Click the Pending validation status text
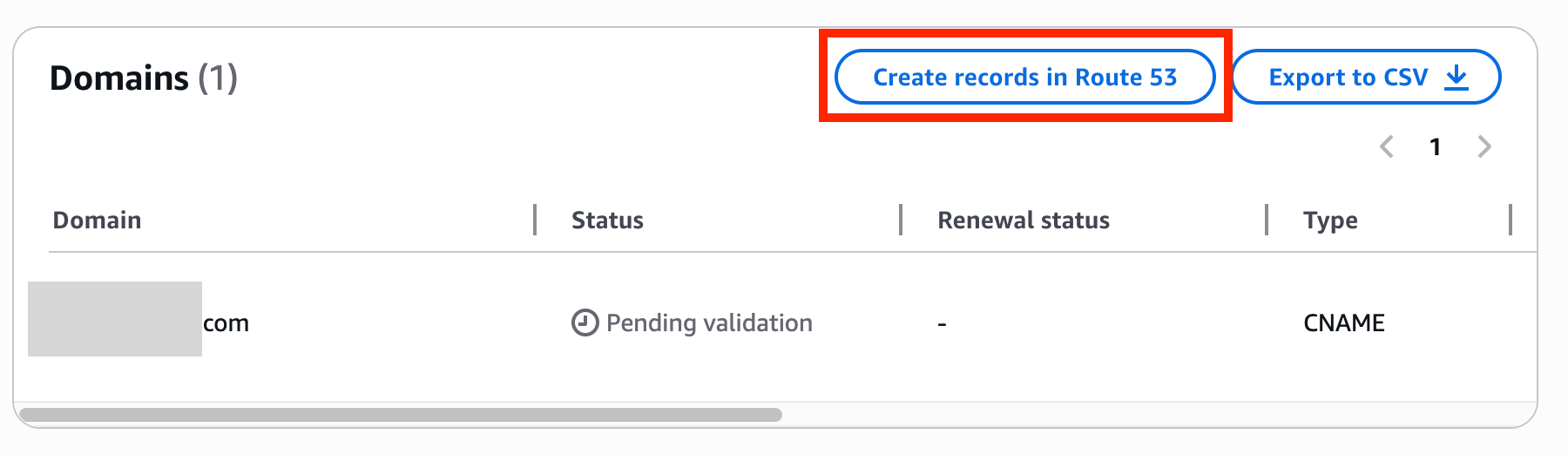This screenshot has height=455, width=1568. coord(709,323)
